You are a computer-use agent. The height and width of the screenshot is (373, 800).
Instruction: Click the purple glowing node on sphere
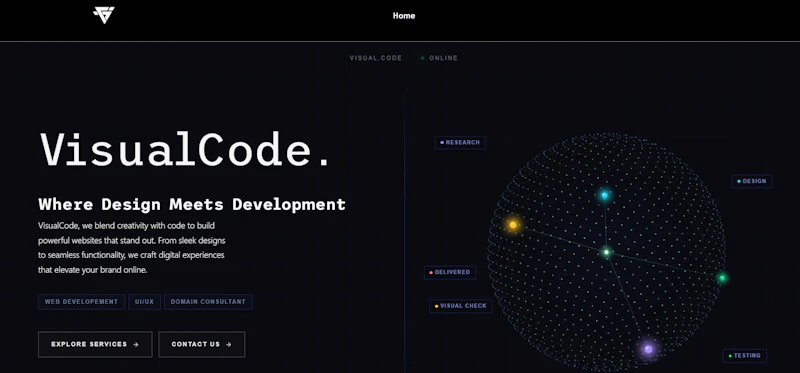[x=648, y=349]
